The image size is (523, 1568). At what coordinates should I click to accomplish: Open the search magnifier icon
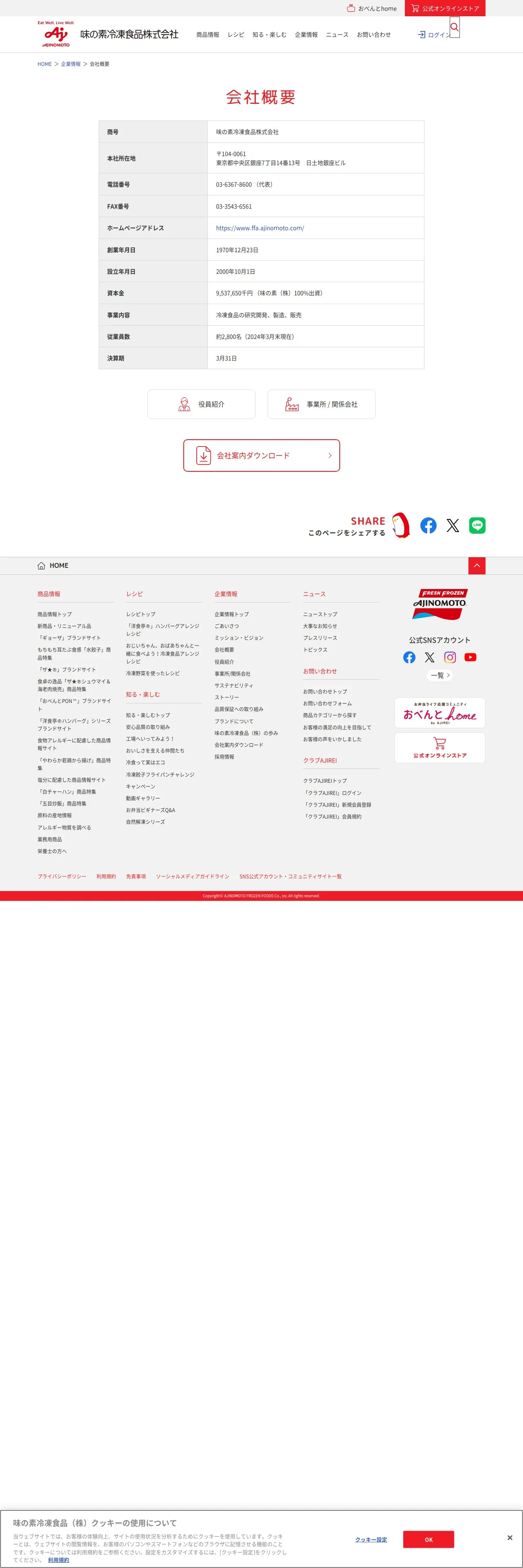pyautogui.click(x=454, y=27)
